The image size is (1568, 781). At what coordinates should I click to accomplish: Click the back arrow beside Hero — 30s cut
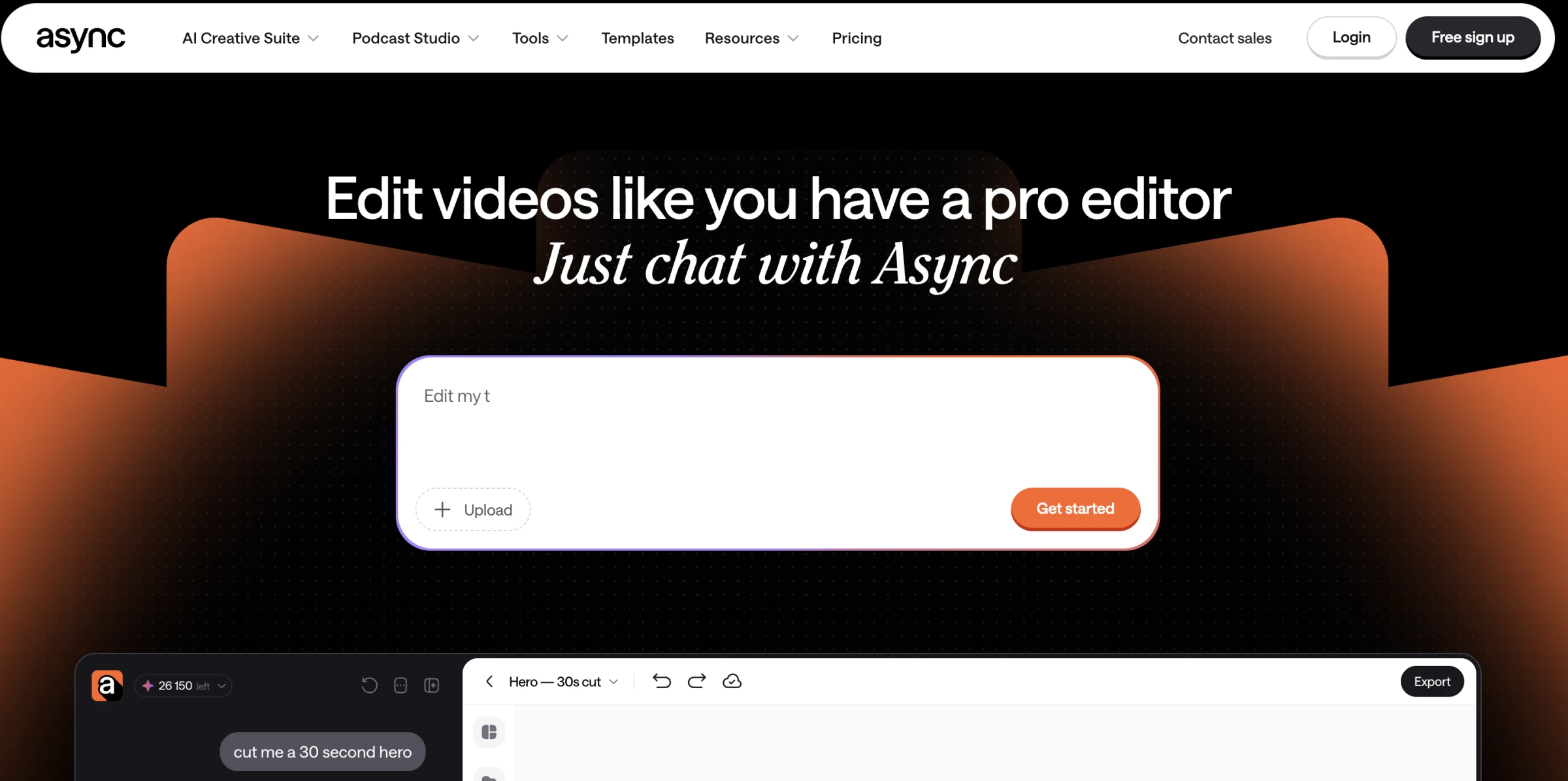[489, 682]
